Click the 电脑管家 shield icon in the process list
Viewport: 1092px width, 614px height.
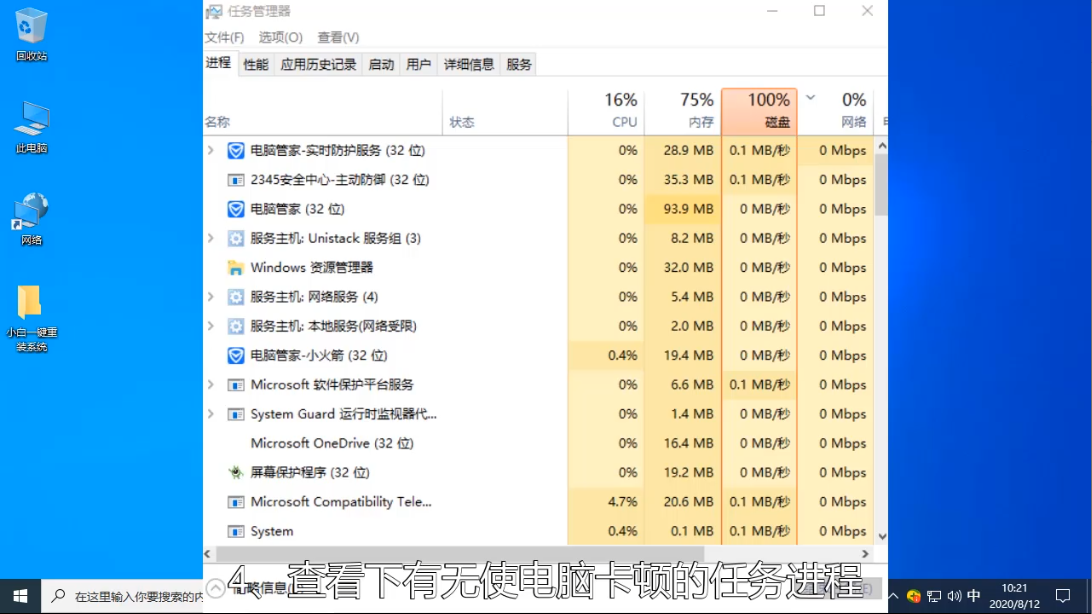(x=235, y=209)
